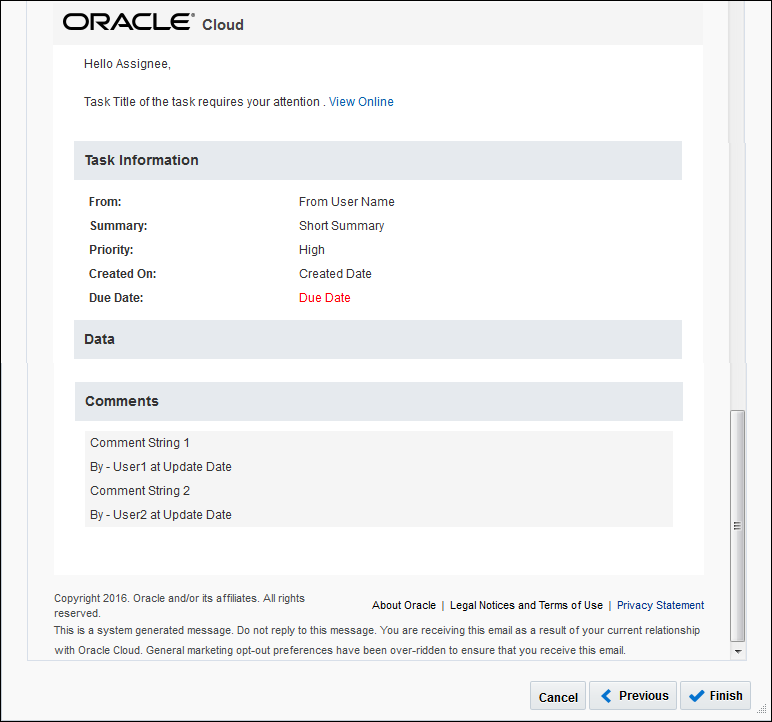Select the Data section header
The height and width of the screenshot is (722, 772).
378,339
